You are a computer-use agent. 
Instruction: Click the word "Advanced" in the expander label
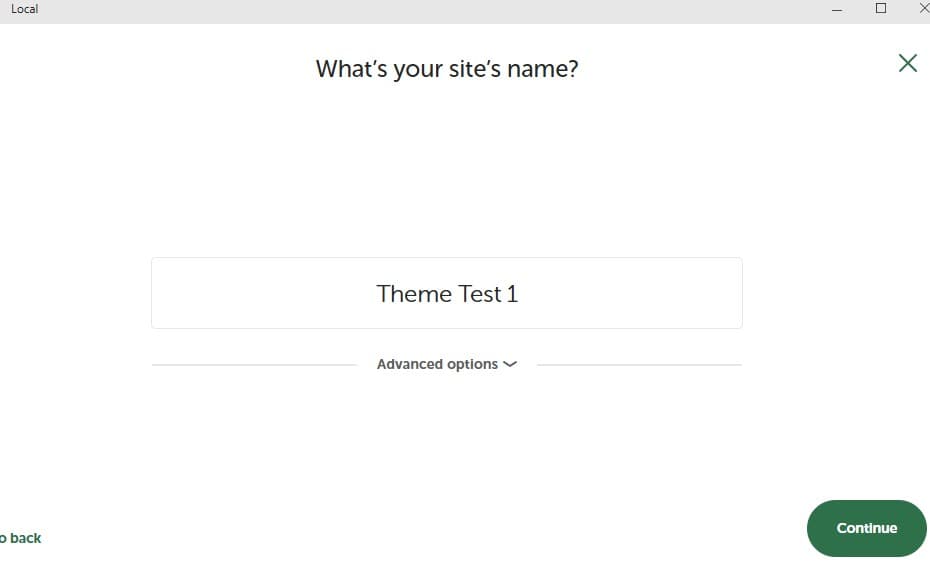[409, 364]
